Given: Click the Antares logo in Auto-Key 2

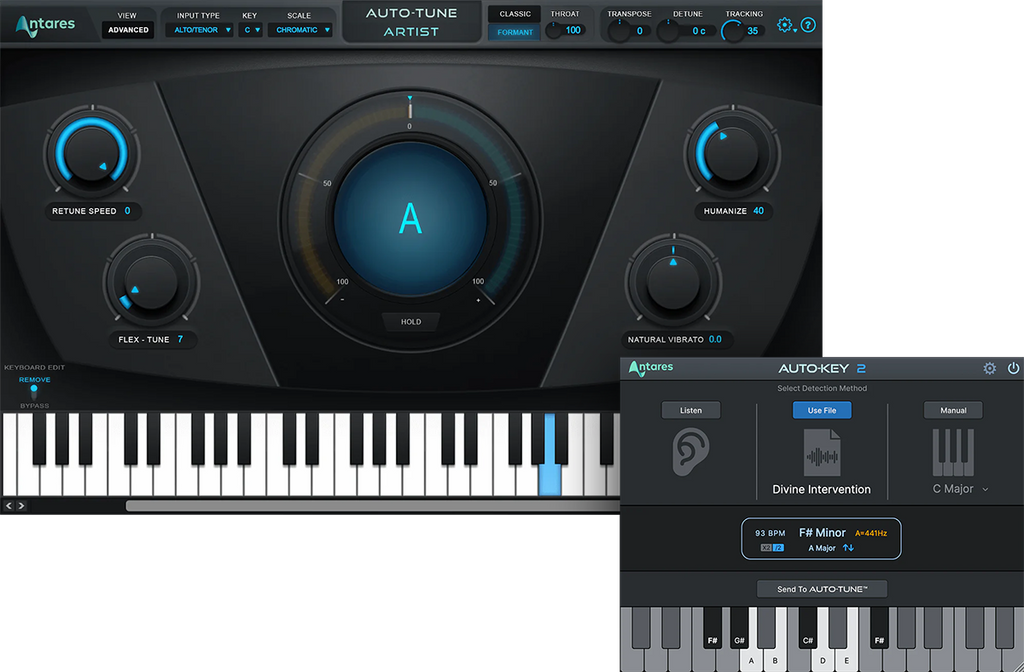Looking at the screenshot, I should point(651,368).
